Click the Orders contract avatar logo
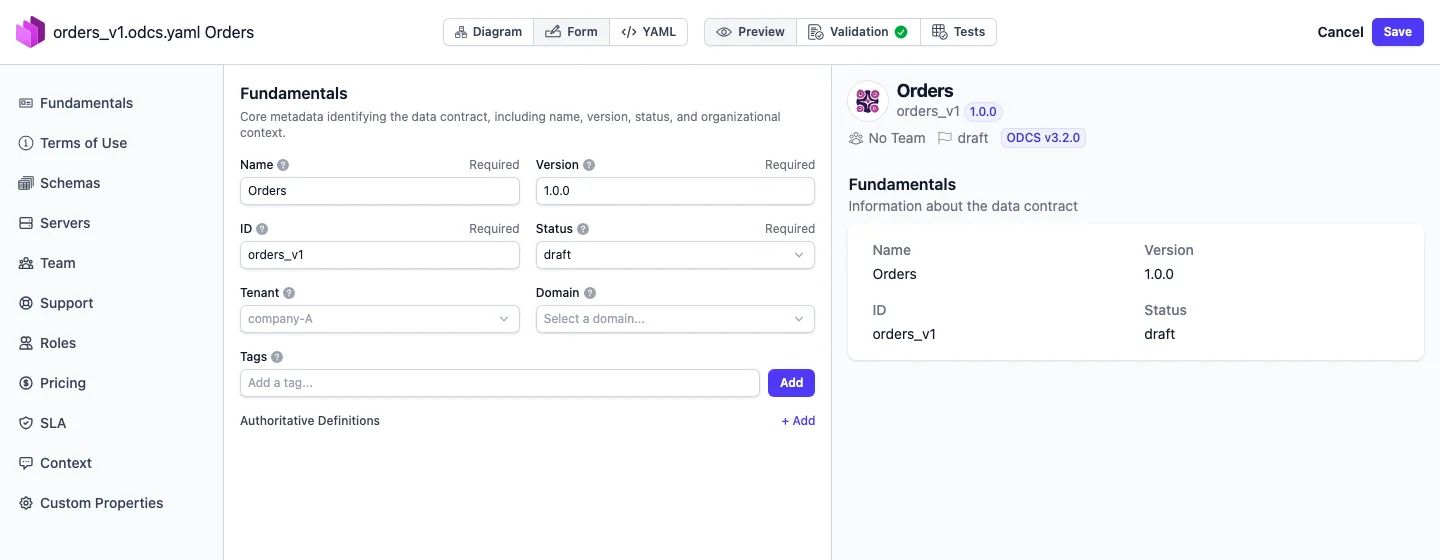Screen dimensions: 1440x560 click(x=868, y=101)
